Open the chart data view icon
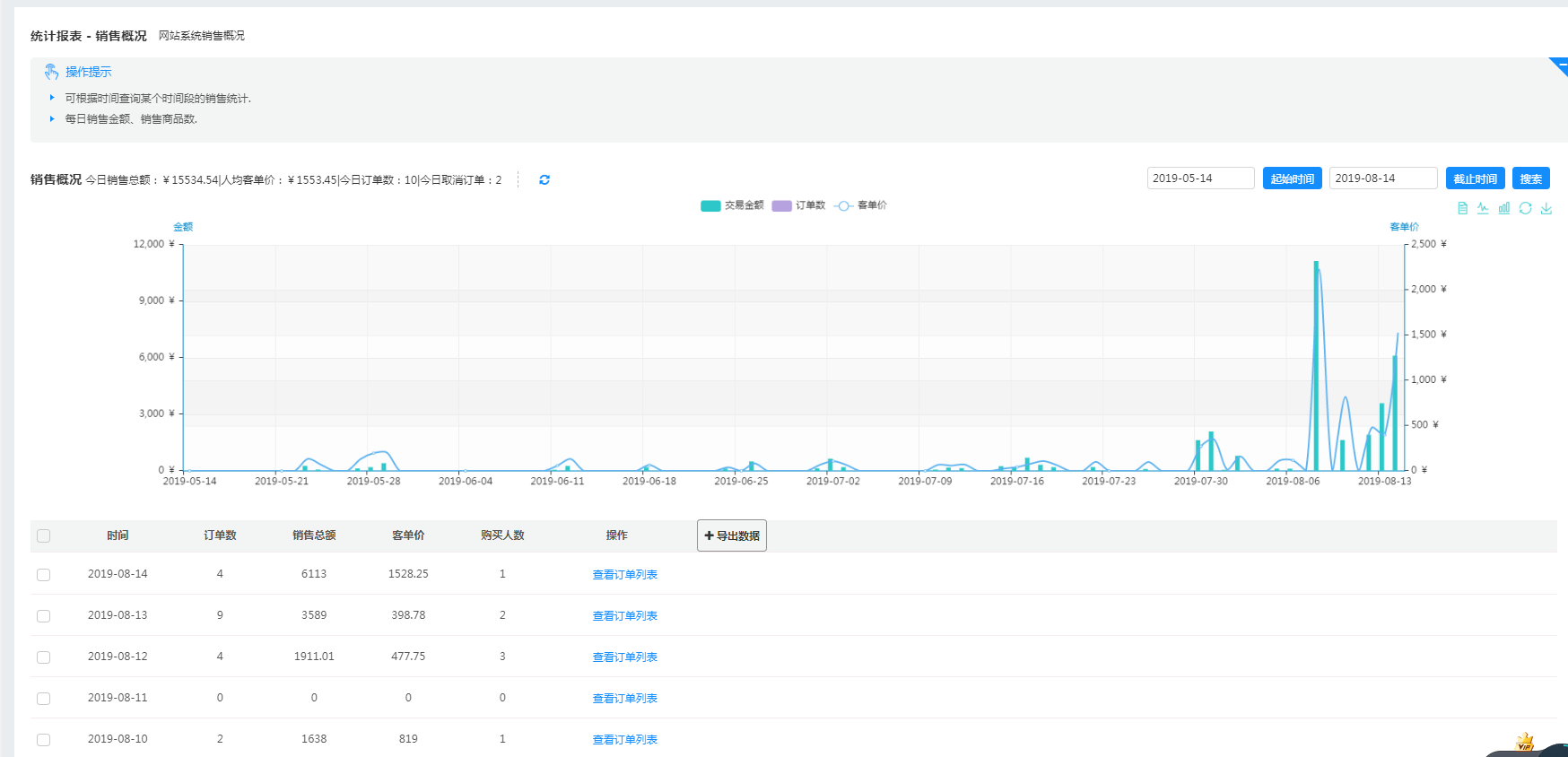Screen dimensions: 1568x757 pyautogui.click(x=1462, y=208)
